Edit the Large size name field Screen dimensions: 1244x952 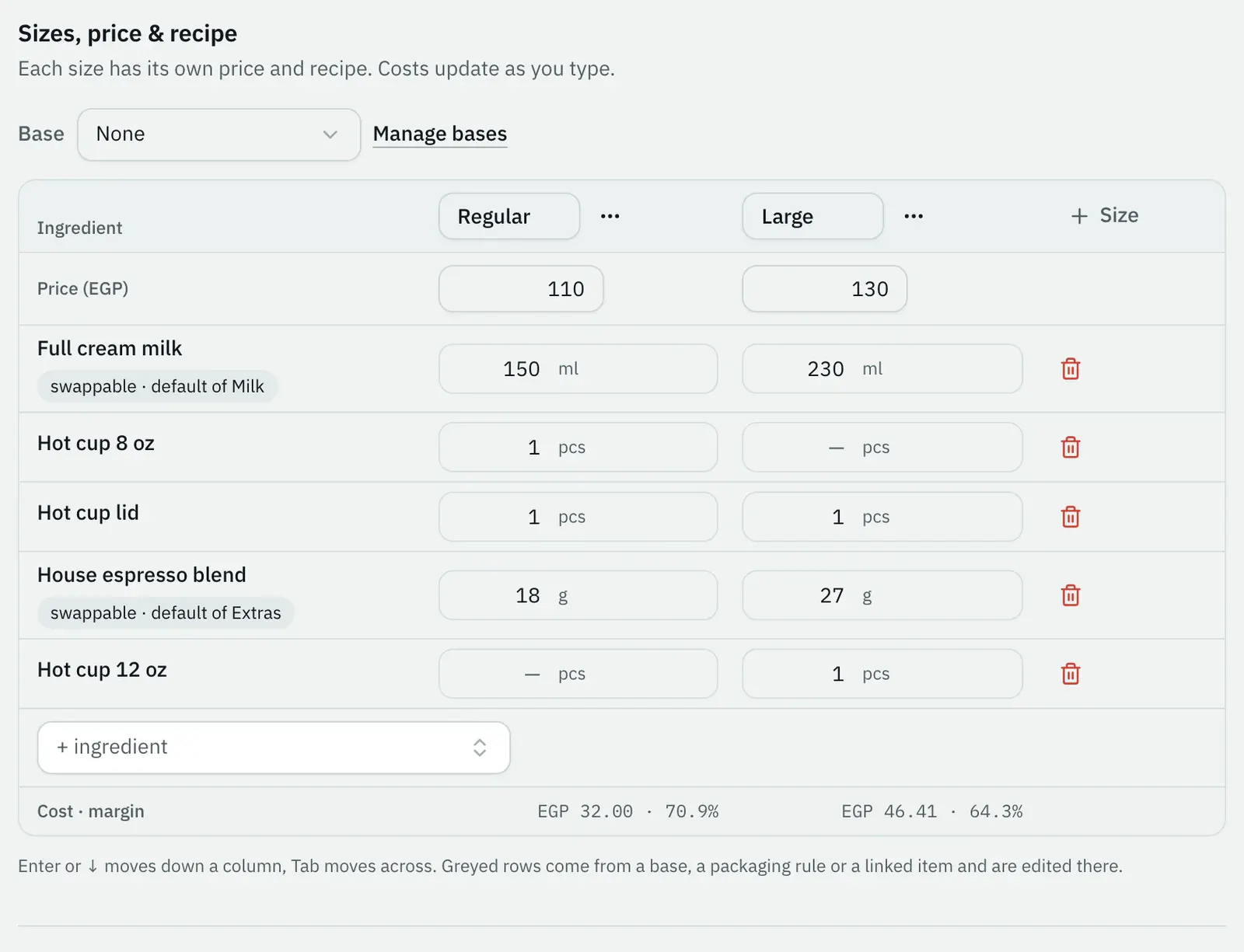coord(812,216)
